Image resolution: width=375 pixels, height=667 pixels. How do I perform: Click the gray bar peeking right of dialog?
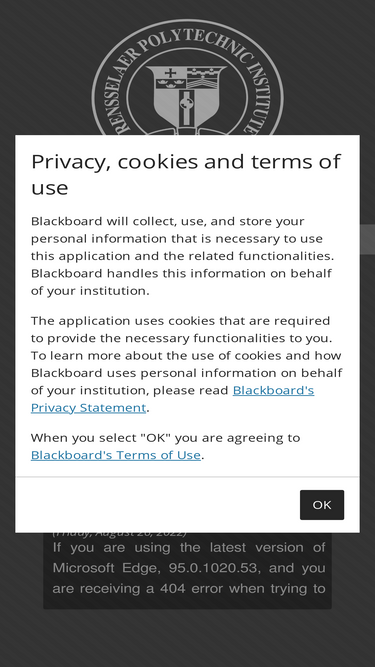[367, 239]
